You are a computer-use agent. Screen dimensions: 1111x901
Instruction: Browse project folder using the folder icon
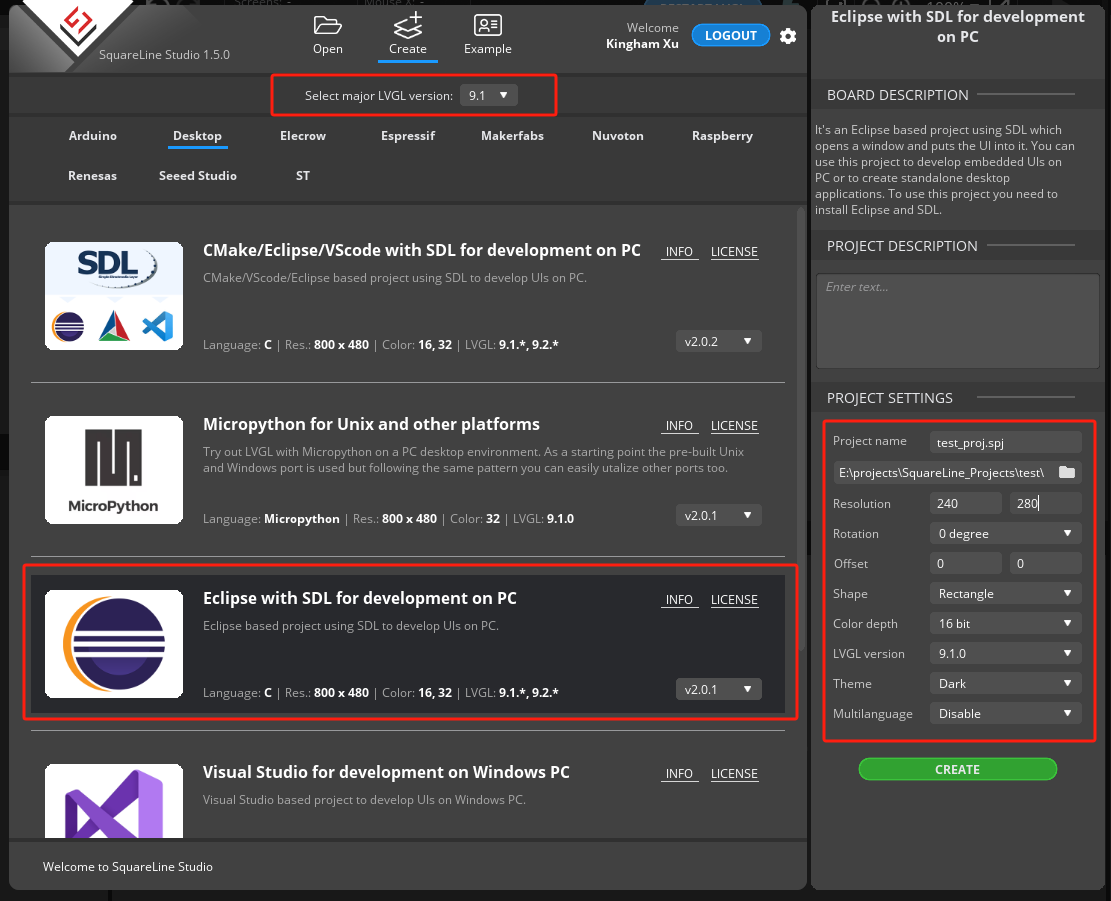click(1066, 472)
